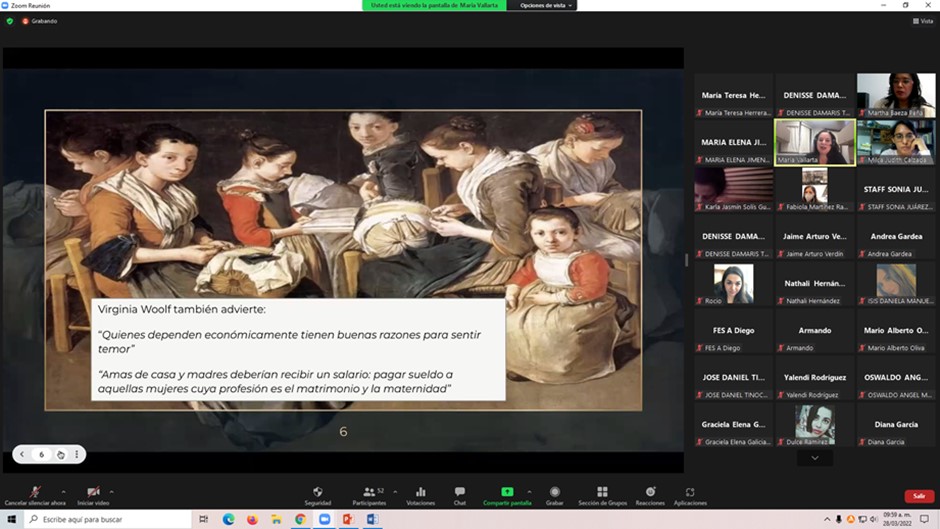This screenshot has width=940, height=529.
Task: Open Microsoft Edge from the taskbar
Action: pyautogui.click(x=228, y=519)
